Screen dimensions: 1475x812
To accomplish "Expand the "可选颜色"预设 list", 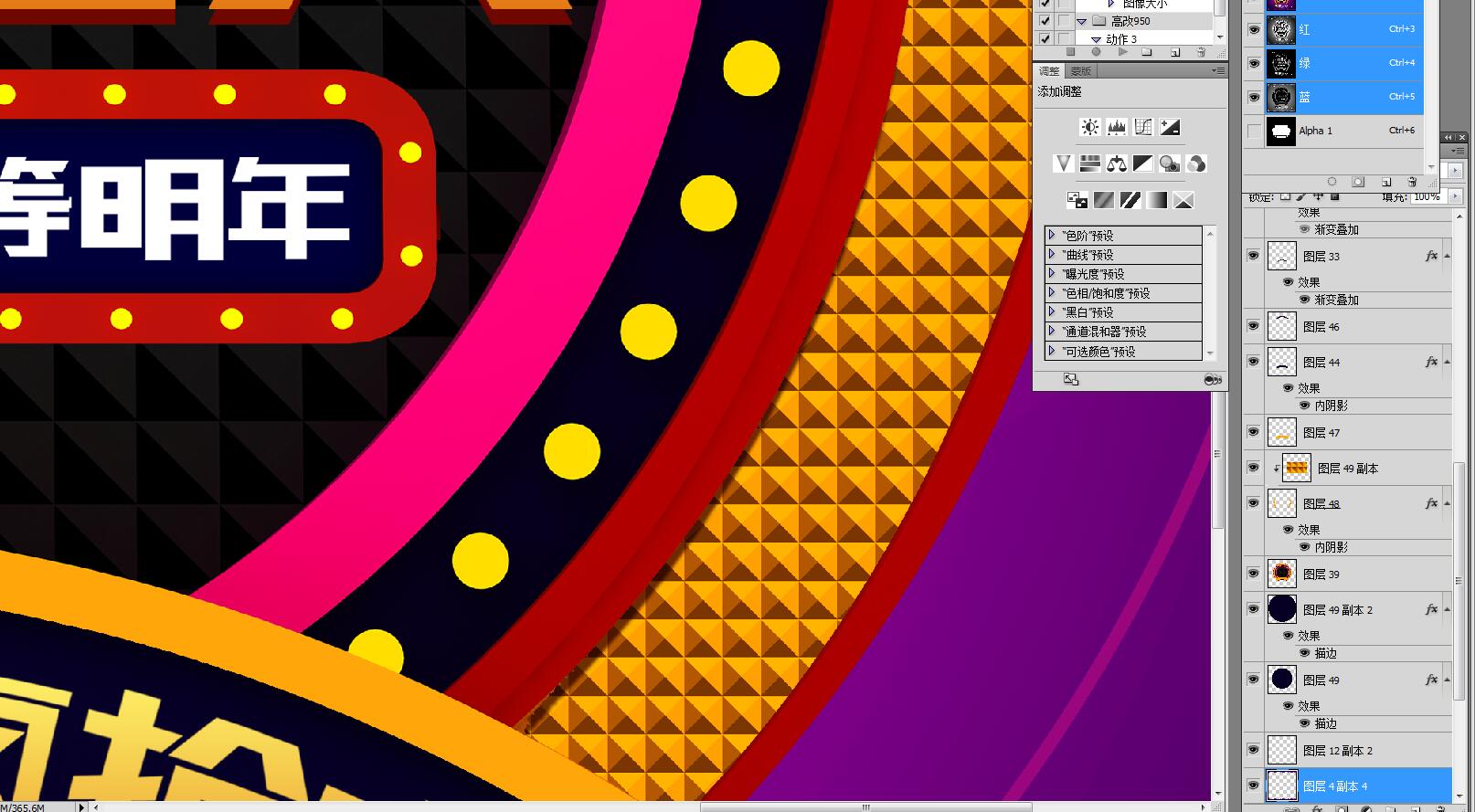I will point(1052,351).
